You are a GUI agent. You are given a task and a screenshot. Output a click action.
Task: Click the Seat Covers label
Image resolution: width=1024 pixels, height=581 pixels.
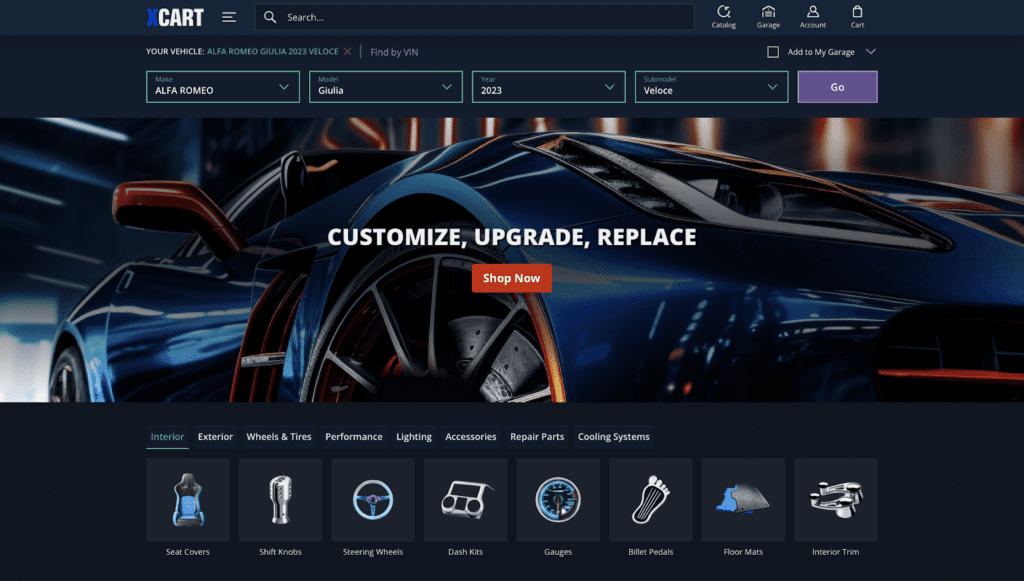coord(188,552)
